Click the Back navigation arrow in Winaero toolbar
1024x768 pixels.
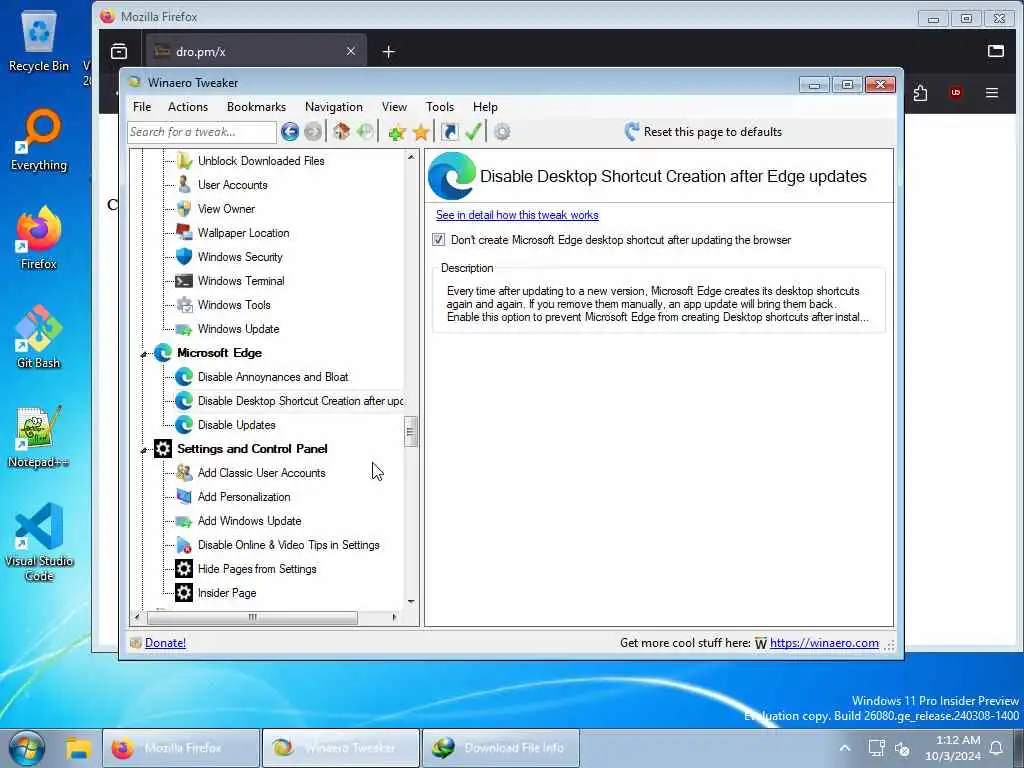[290, 132]
